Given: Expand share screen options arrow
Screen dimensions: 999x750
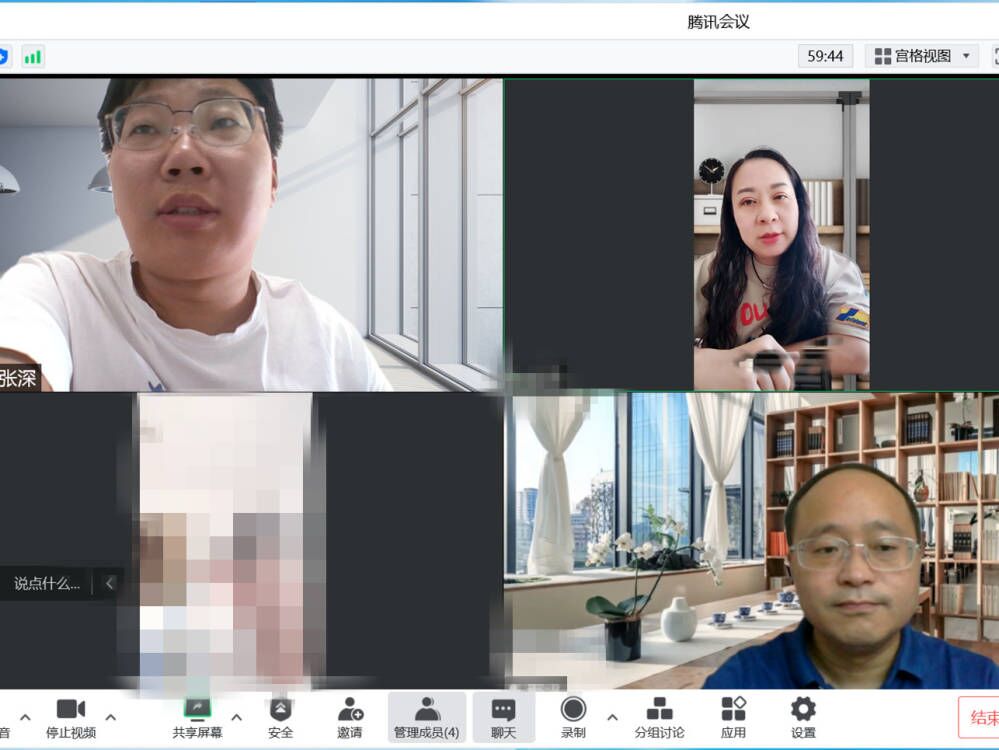Looking at the screenshot, I should coord(237,717).
